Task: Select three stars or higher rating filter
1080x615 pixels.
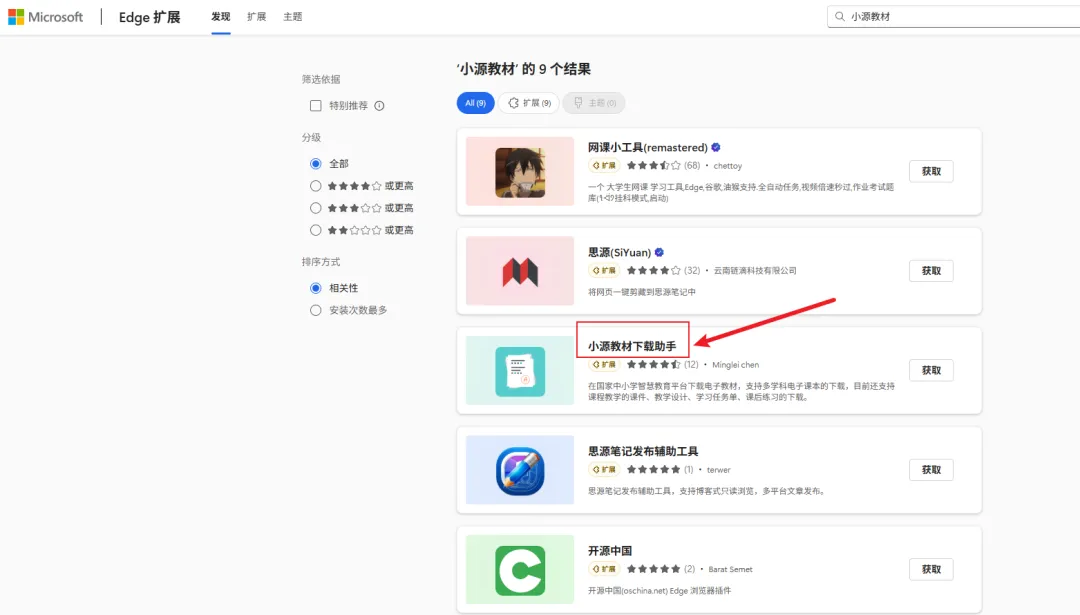Action: 315,208
